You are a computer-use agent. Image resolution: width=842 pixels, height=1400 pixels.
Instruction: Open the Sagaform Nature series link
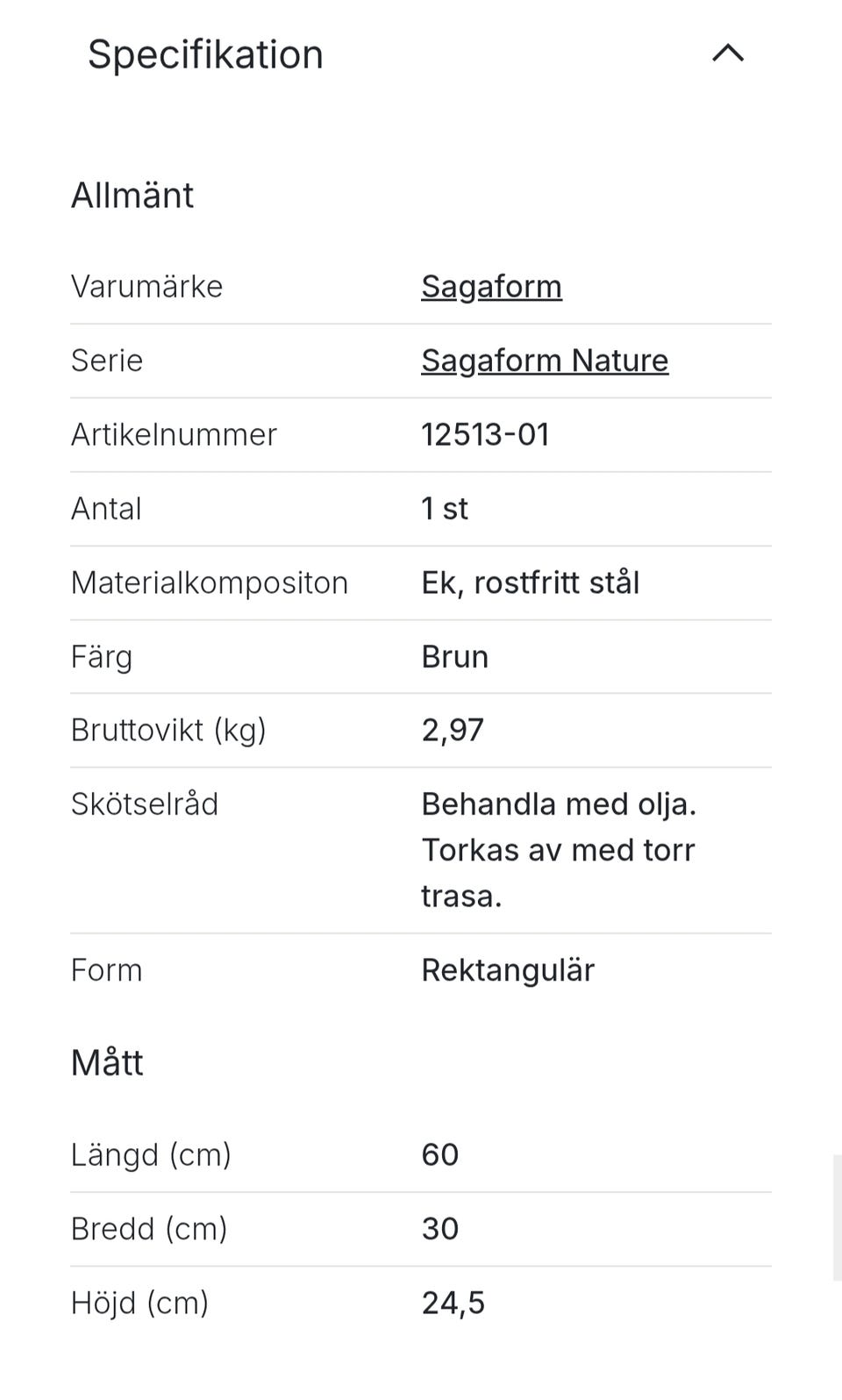(x=544, y=361)
